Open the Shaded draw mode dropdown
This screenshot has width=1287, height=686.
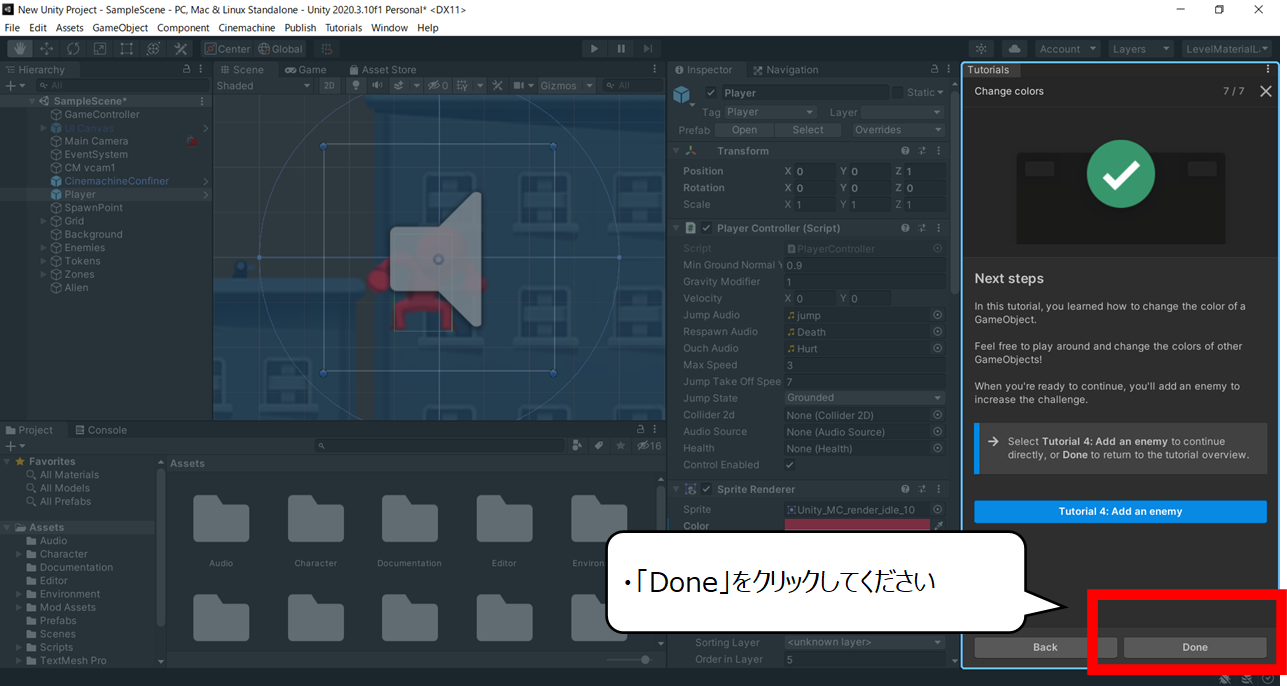[x=264, y=85]
